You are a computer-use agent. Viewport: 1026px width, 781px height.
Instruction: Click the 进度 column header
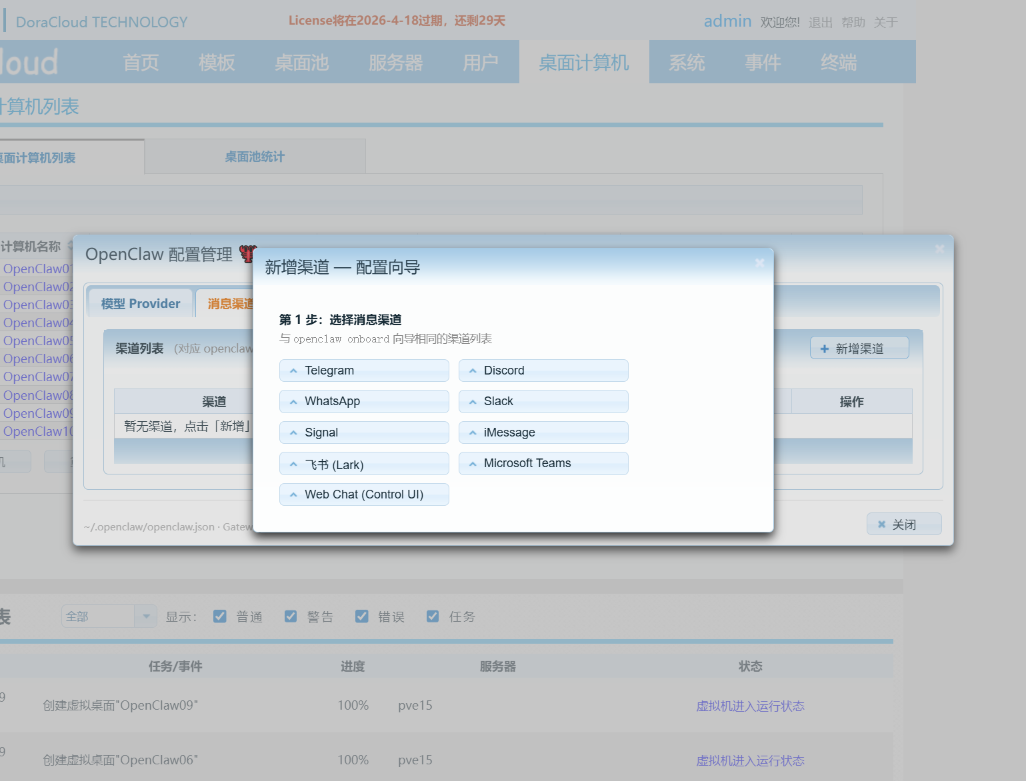[x=352, y=666]
